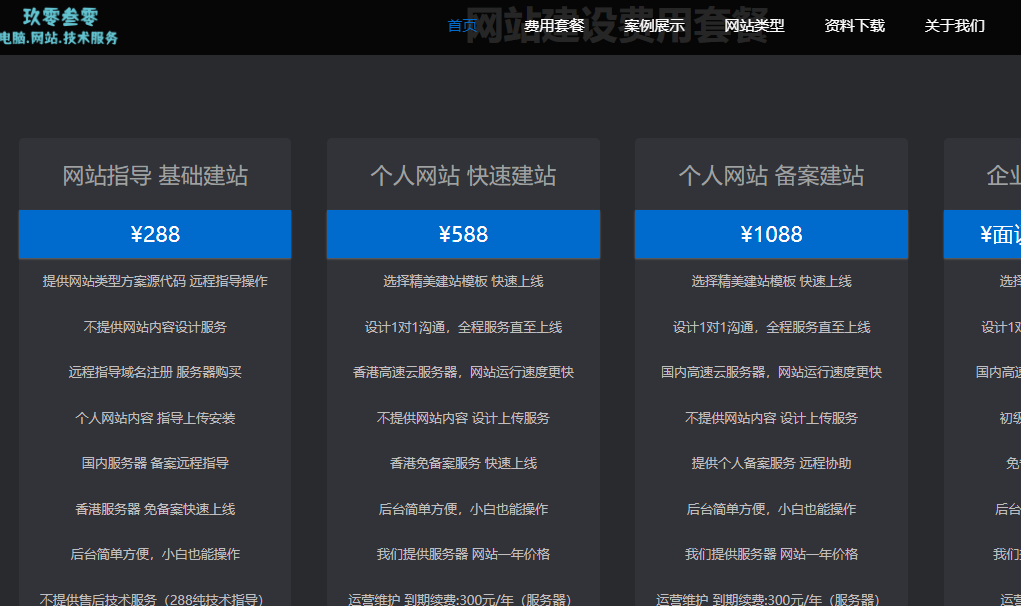Select the 个人网站 快速建站 card header
The width and height of the screenshot is (1021, 606).
(463, 173)
